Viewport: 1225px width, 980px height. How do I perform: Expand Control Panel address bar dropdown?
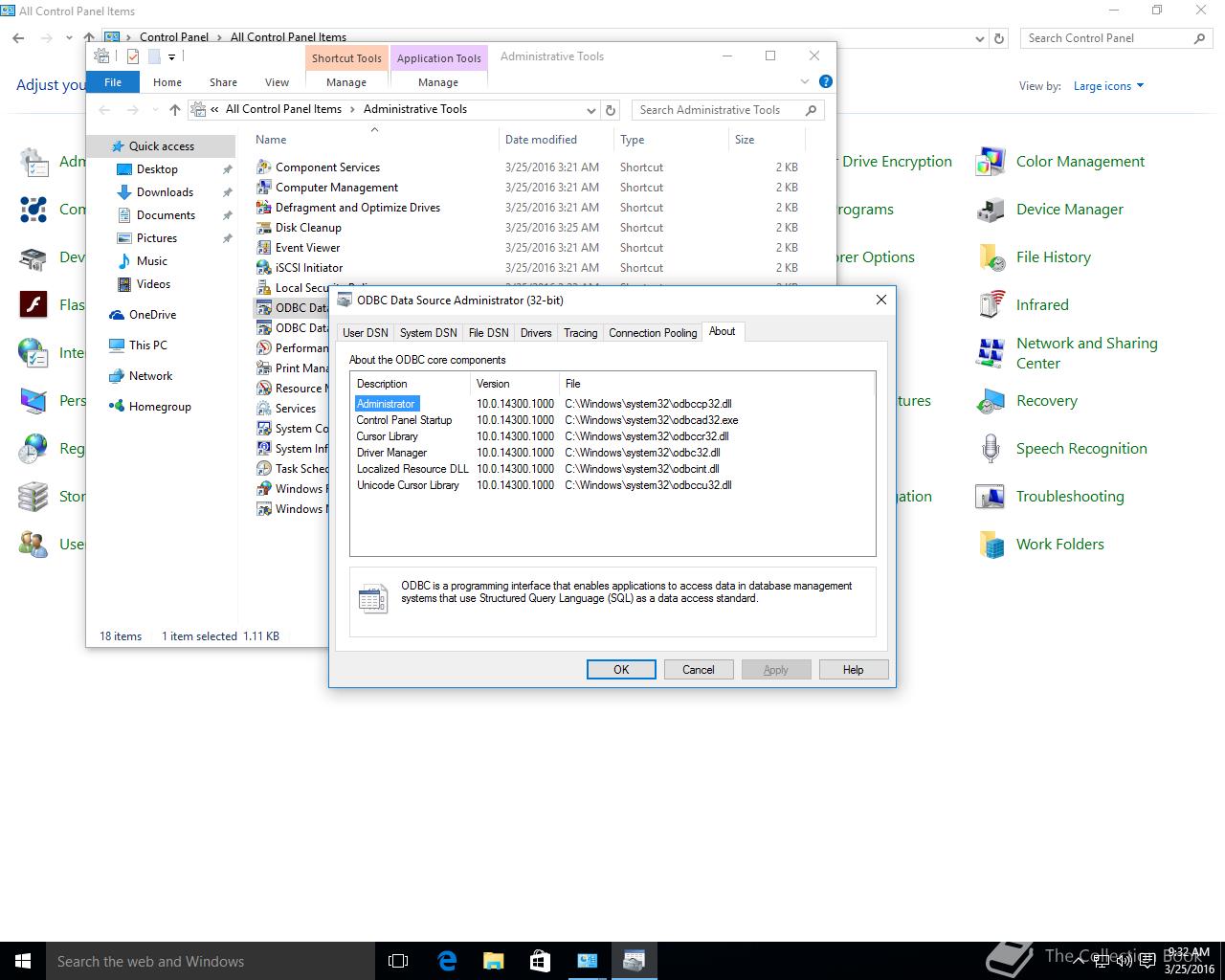979,38
